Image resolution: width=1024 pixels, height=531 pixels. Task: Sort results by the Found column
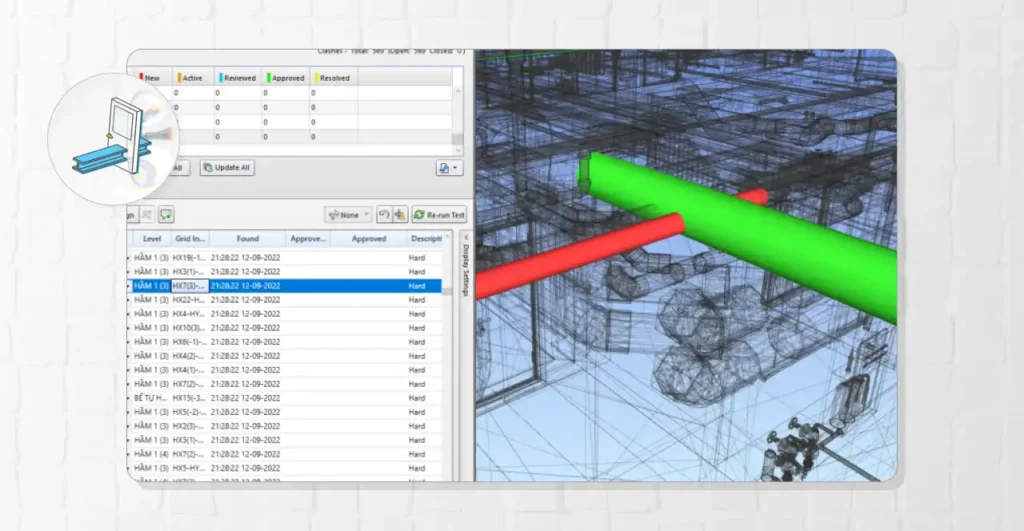tap(248, 238)
